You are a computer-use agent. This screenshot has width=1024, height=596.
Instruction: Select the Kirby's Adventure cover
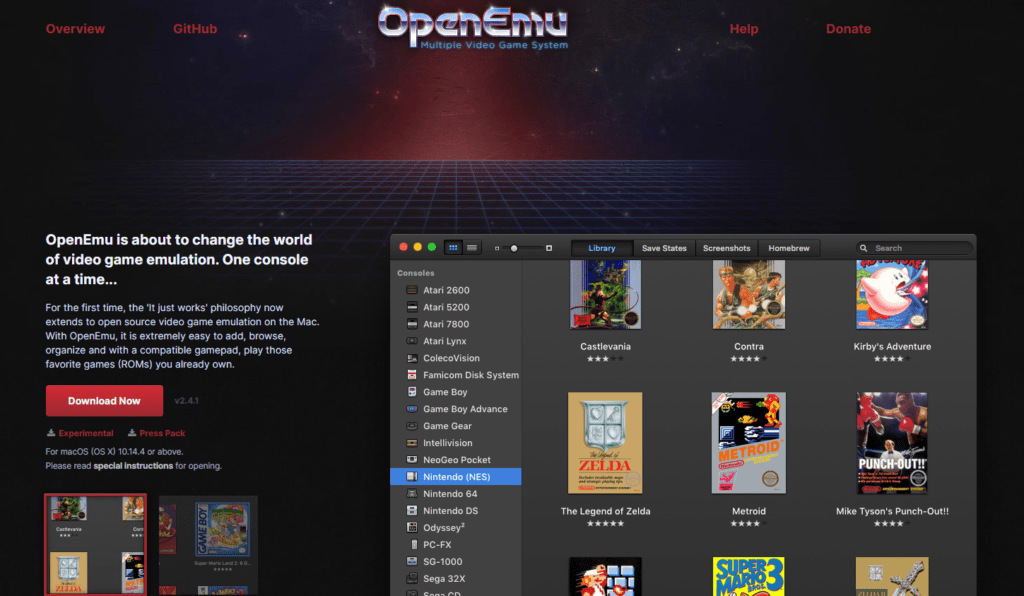tap(892, 294)
